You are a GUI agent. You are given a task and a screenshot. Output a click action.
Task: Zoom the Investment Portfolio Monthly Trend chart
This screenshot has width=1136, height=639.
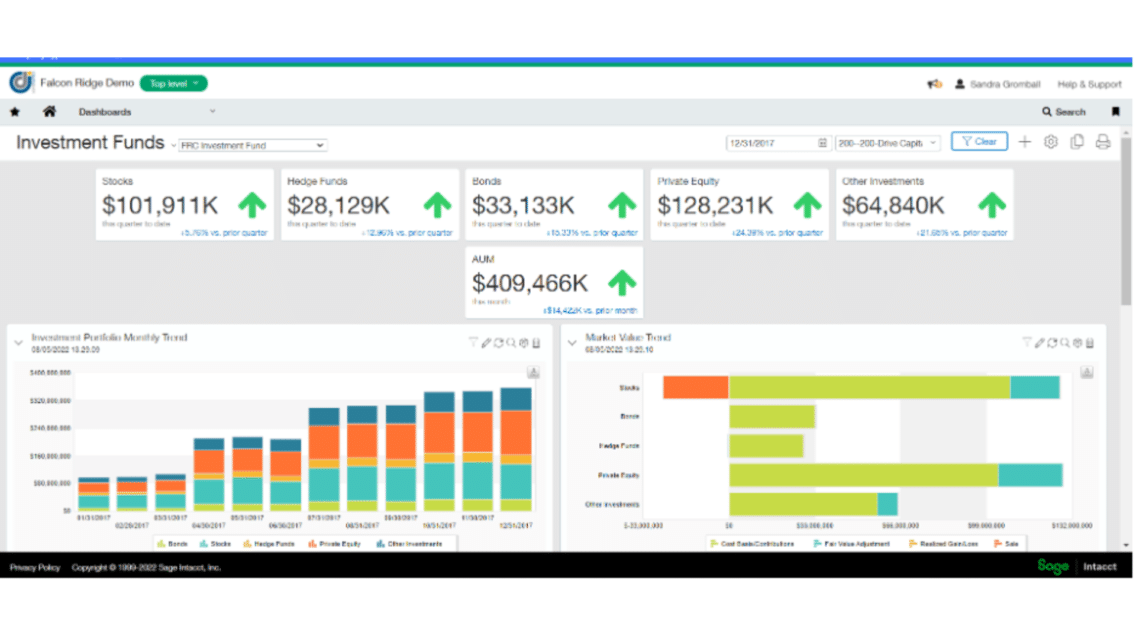tap(511, 343)
